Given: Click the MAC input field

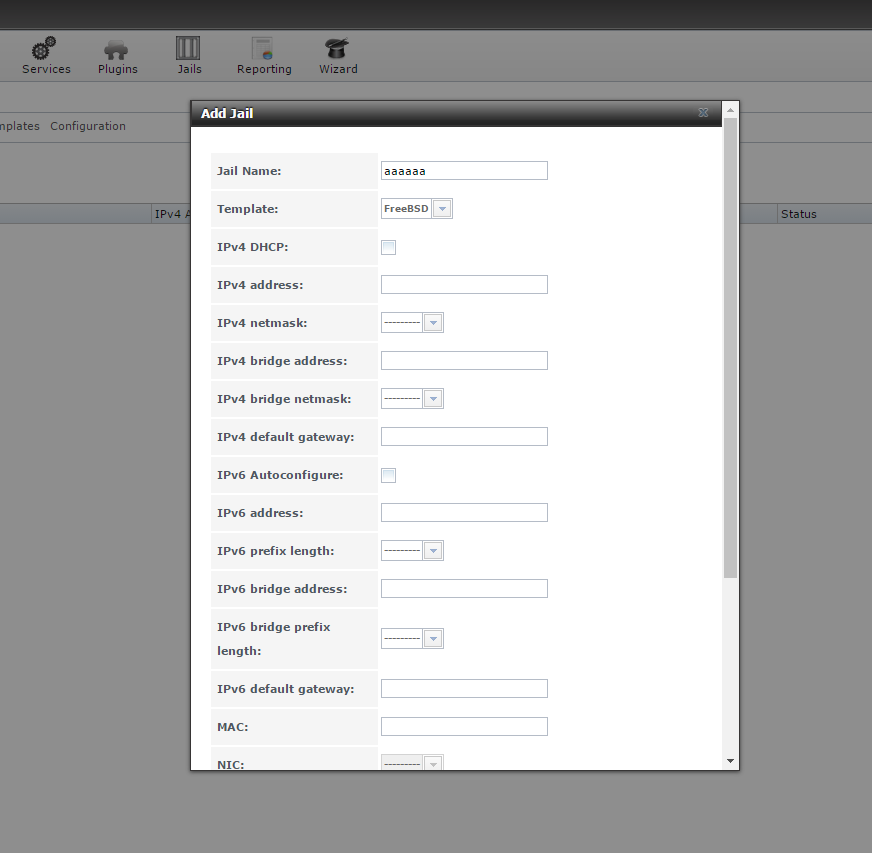Looking at the screenshot, I should tap(464, 727).
